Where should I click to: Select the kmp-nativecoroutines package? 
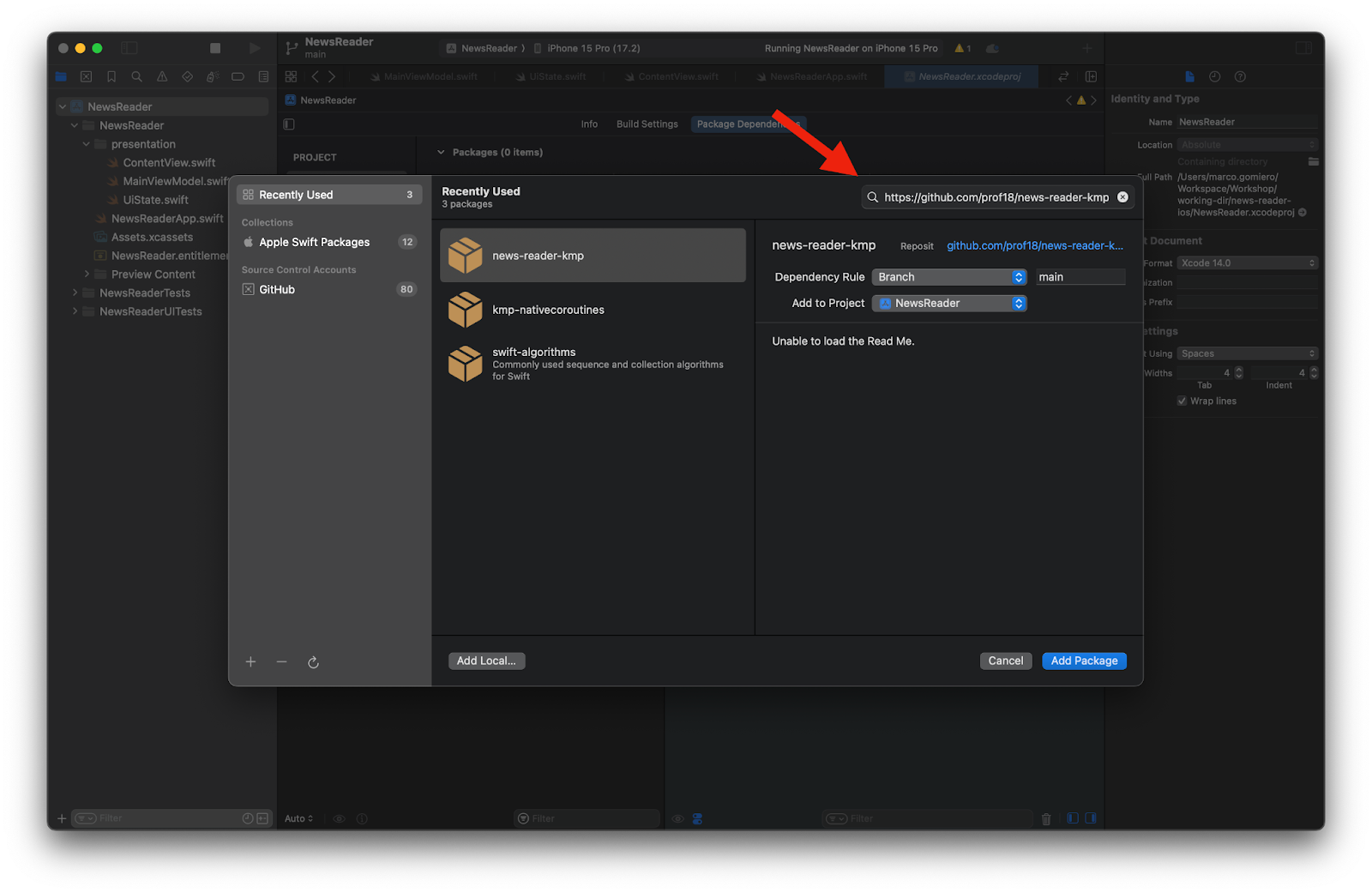pyautogui.click(x=593, y=310)
